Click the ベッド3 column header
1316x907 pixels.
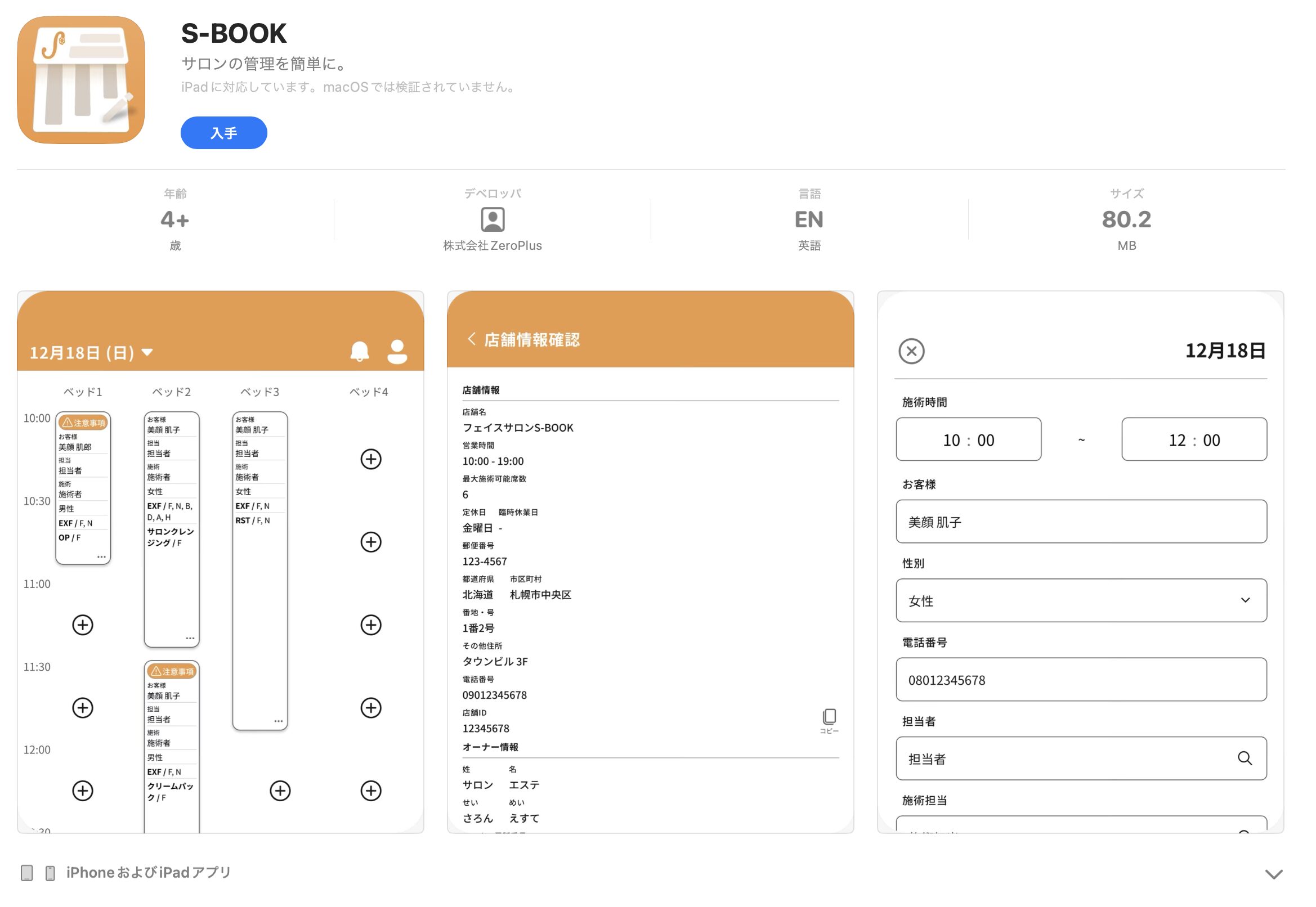click(260, 392)
